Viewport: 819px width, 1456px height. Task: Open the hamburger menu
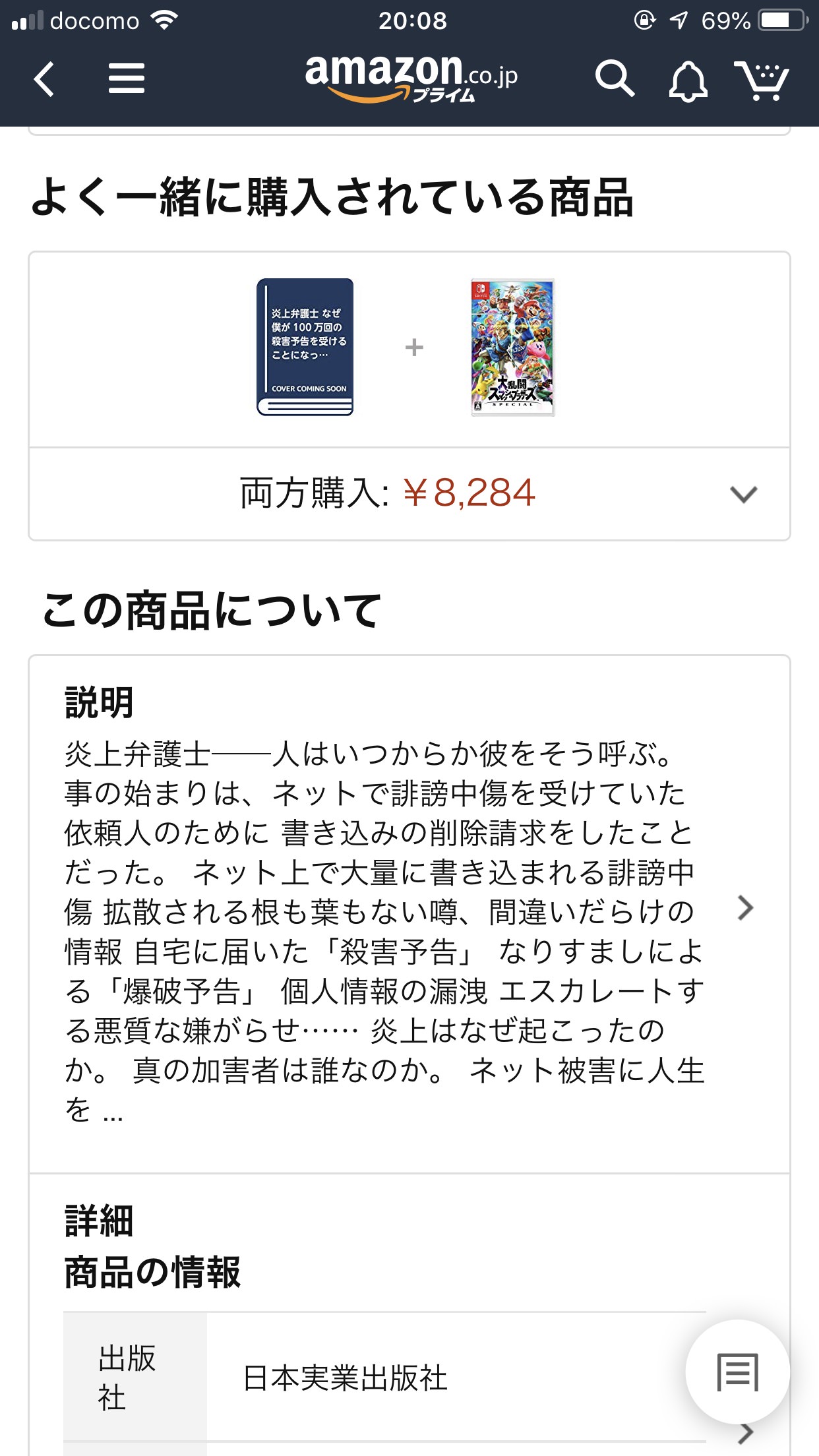pos(126,78)
